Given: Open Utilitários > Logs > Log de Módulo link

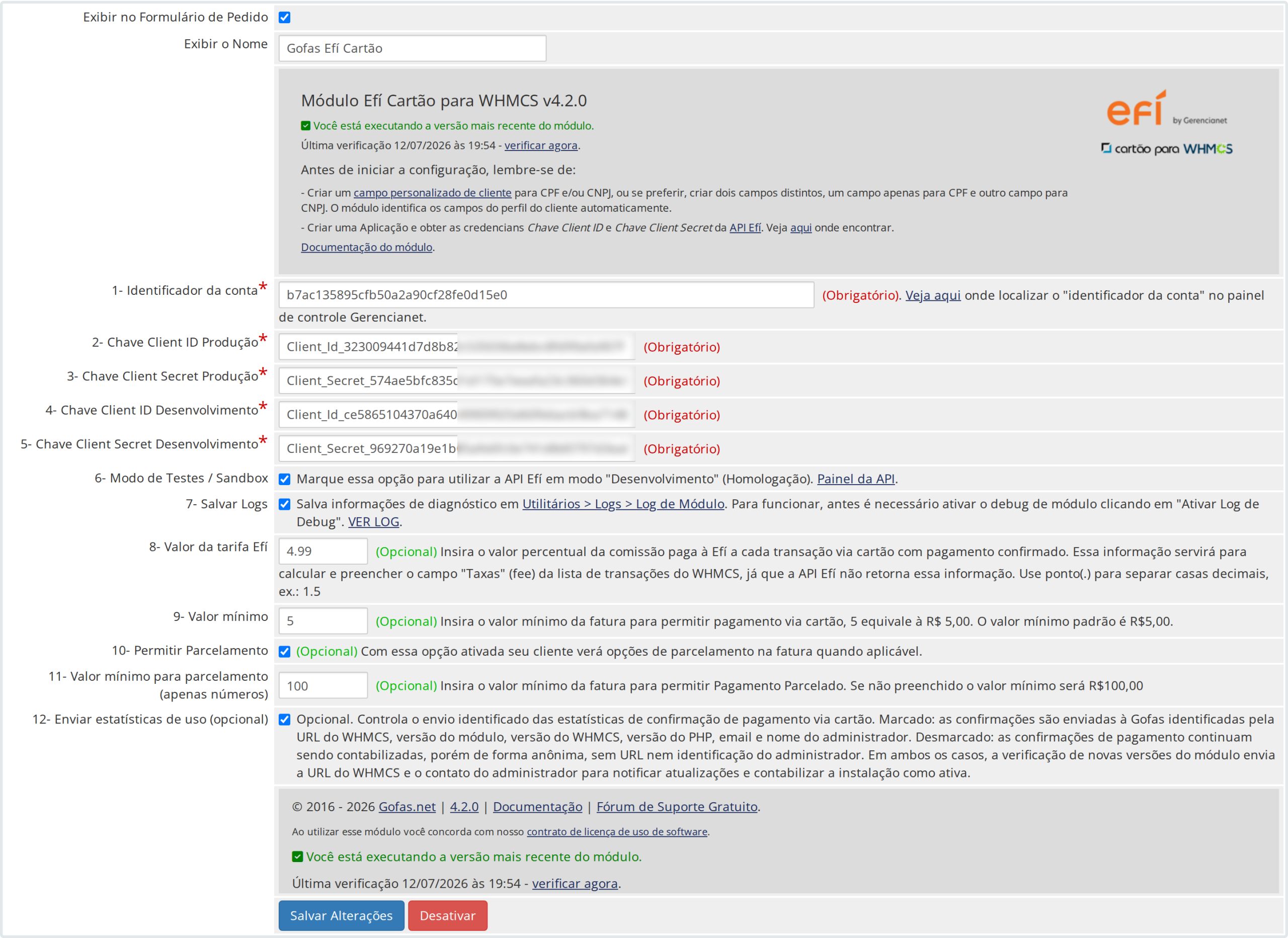Looking at the screenshot, I should [x=623, y=504].
